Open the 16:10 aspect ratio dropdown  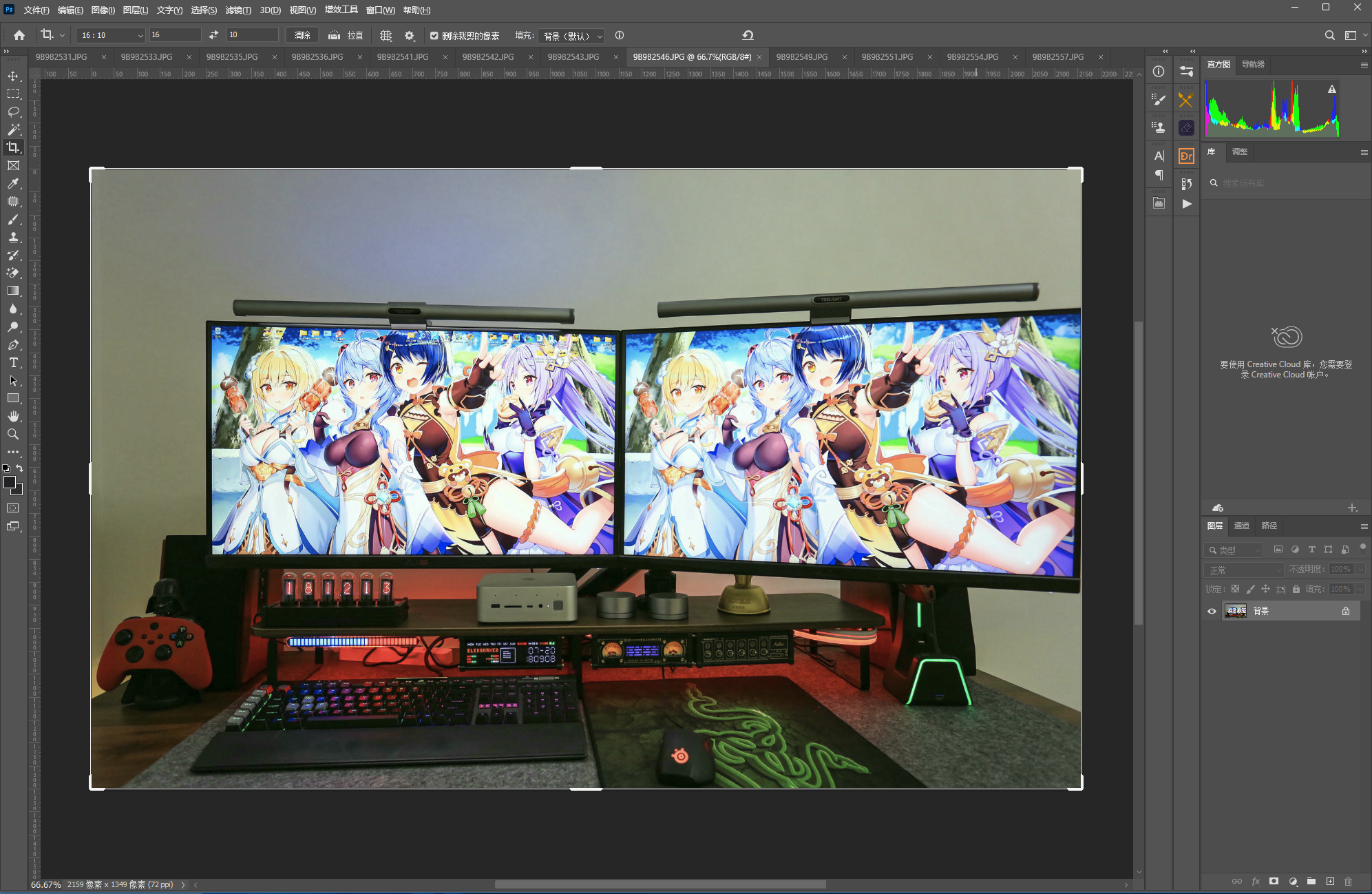coord(112,35)
